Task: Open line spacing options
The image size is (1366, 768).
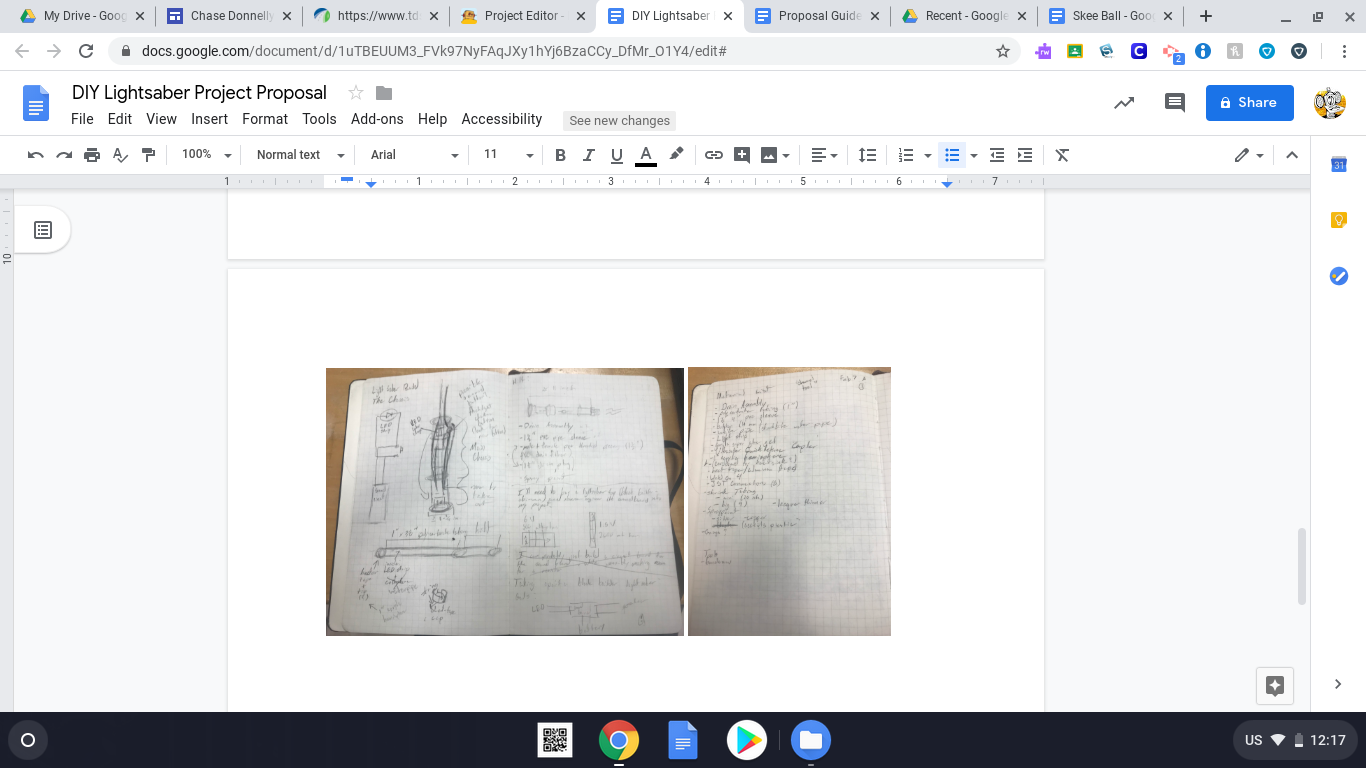Action: point(867,155)
